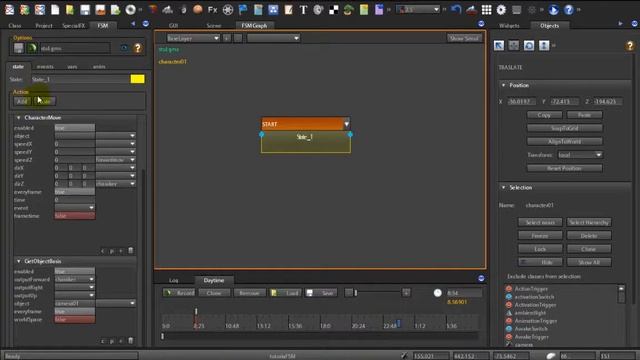Toggle GetObjectBasis enabled true field
The image size is (640, 360).
[75, 271]
